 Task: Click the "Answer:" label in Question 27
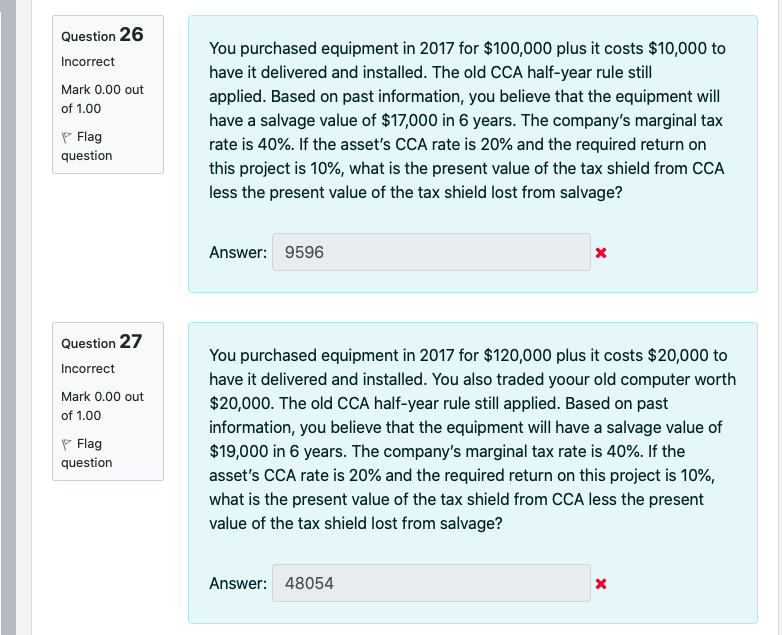click(x=237, y=583)
